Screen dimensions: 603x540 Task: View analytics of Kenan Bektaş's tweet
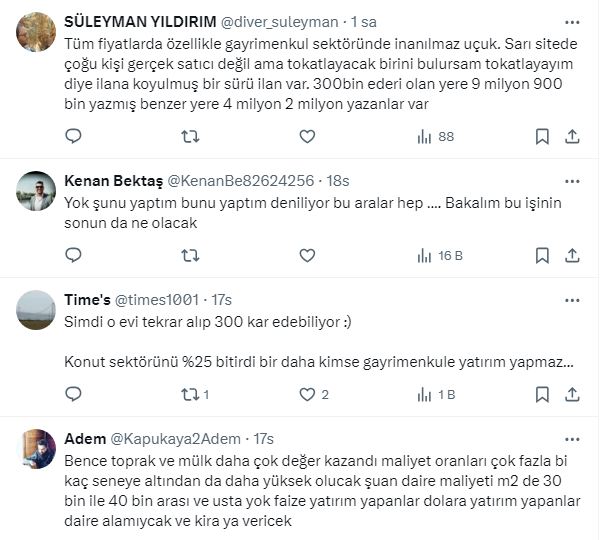[x=436, y=255]
